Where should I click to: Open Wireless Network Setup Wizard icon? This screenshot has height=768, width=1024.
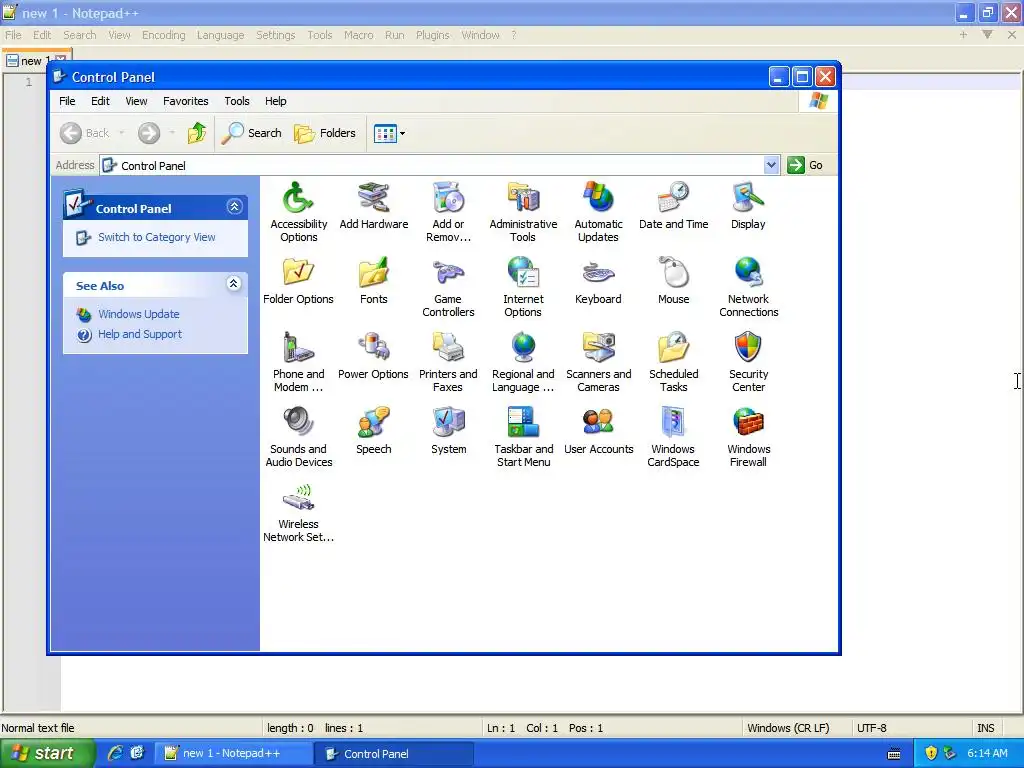298,511
